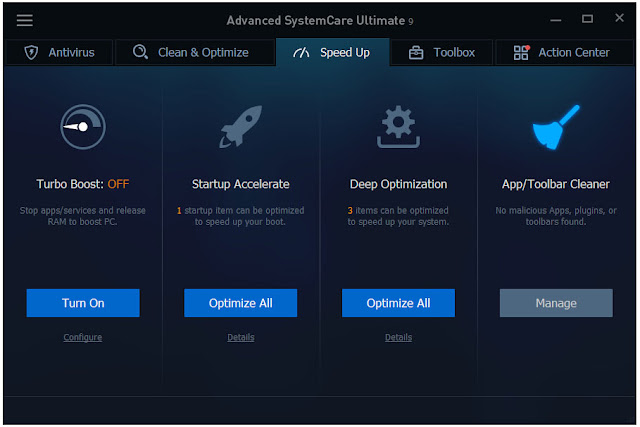Click the App/Toolbar Cleaner heading
This screenshot has width=640, height=427.
(x=556, y=184)
